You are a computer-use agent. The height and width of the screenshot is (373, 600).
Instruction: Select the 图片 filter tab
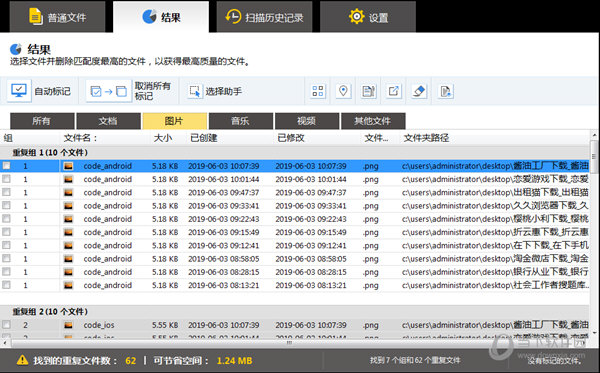(174, 121)
